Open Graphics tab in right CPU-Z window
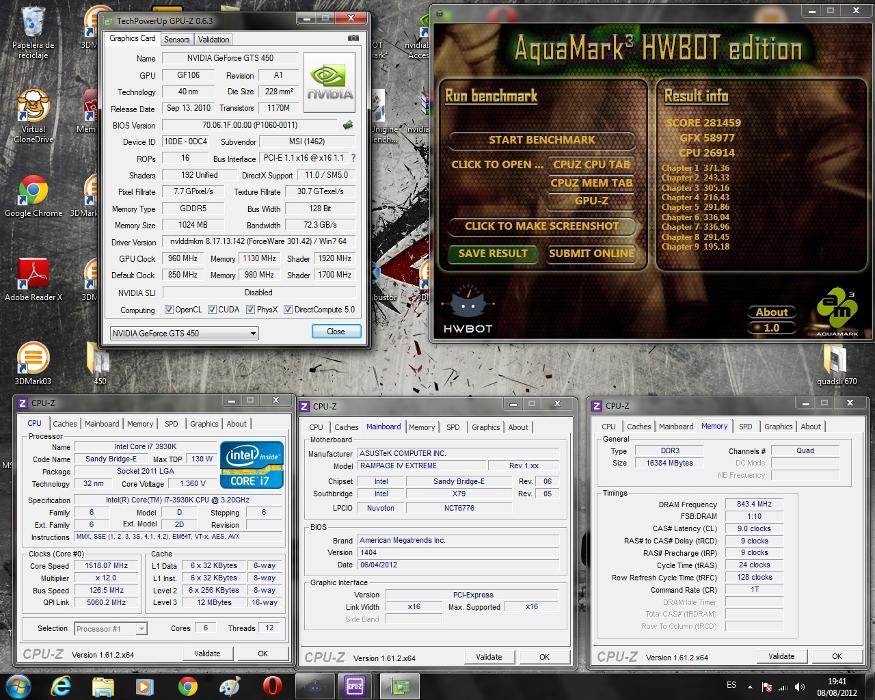Image resolution: width=875 pixels, height=700 pixels. point(778,426)
